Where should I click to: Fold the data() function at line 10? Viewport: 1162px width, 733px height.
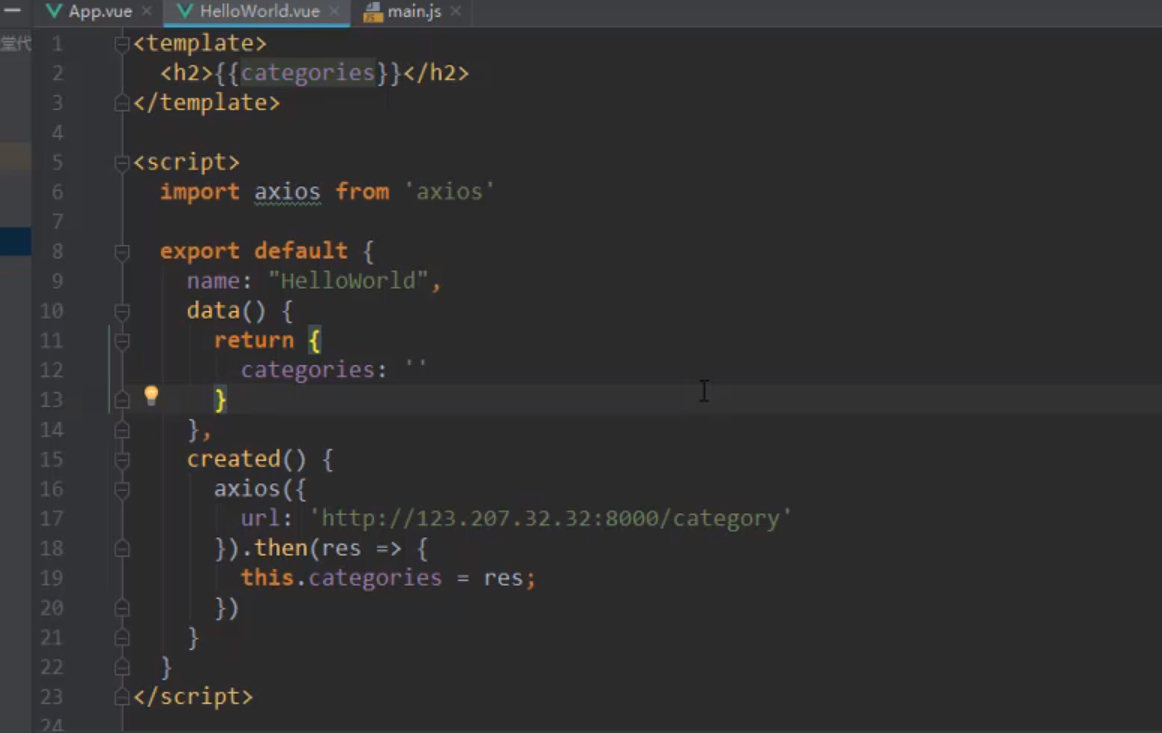tap(122, 312)
